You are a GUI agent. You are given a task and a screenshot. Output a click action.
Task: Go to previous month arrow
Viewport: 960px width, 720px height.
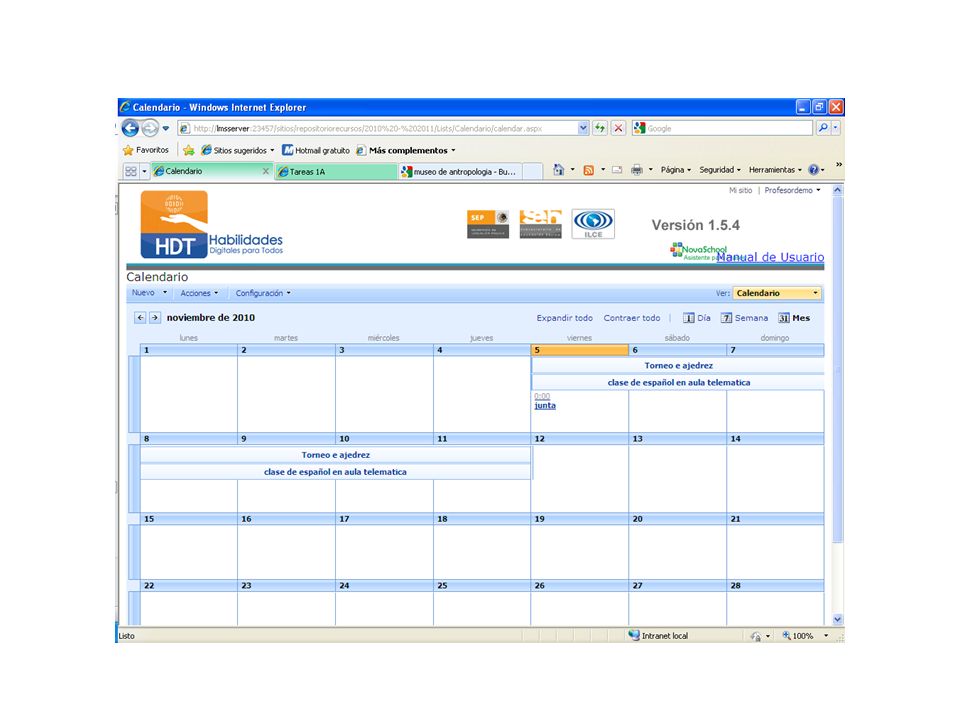tap(140, 318)
